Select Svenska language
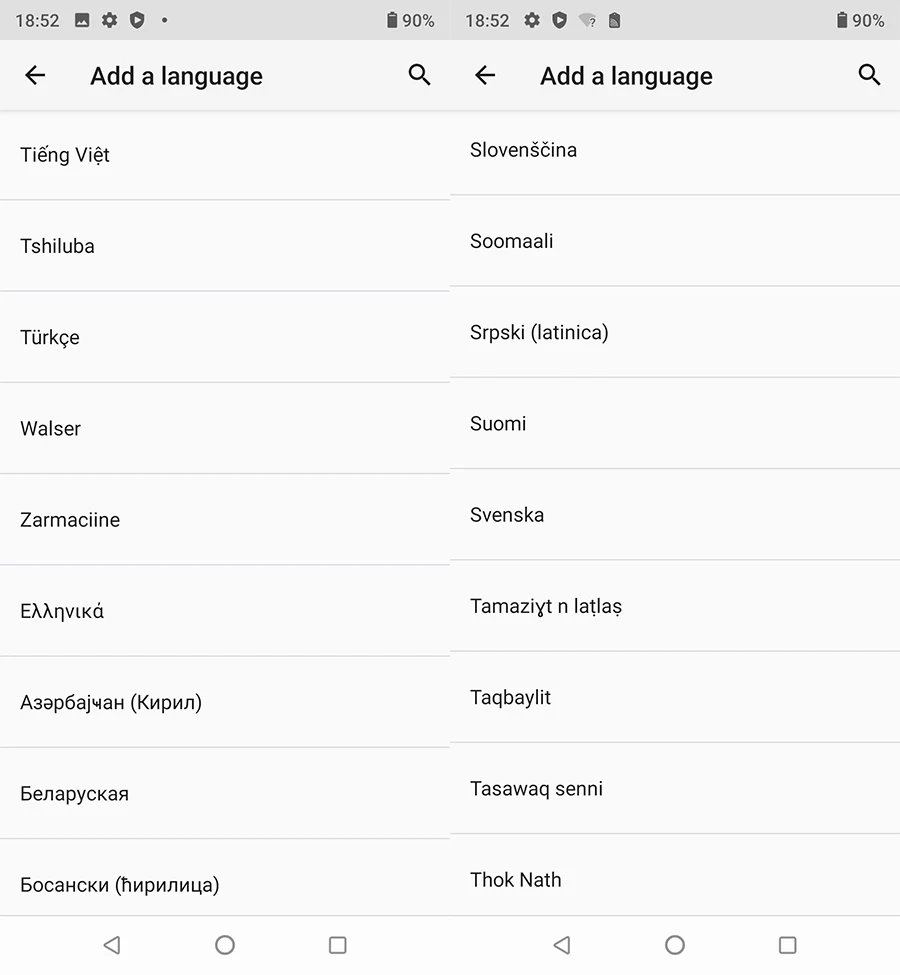The width and height of the screenshot is (900, 975). pos(507,515)
